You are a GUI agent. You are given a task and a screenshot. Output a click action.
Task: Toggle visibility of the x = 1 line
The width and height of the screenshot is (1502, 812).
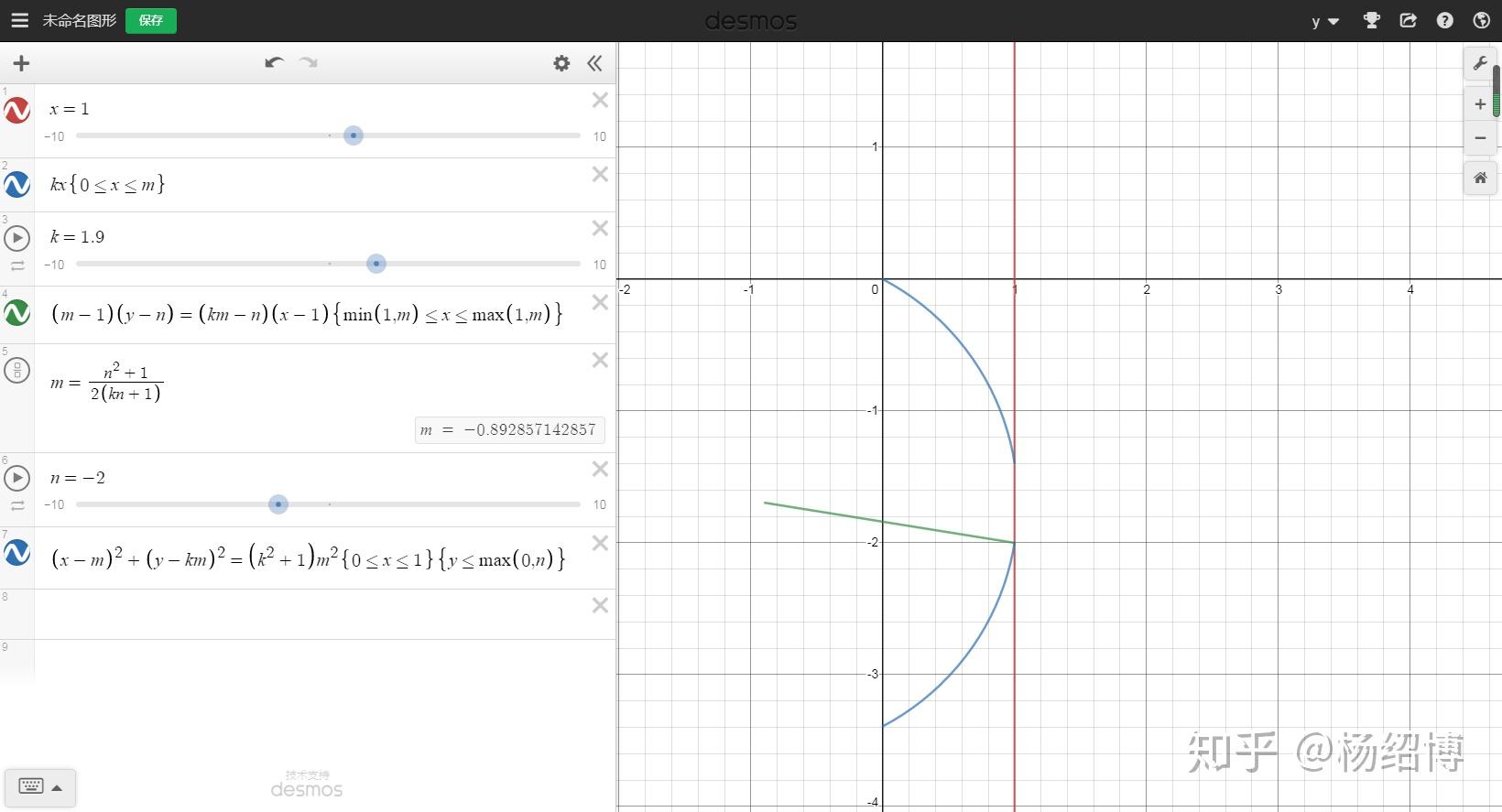tap(17, 111)
